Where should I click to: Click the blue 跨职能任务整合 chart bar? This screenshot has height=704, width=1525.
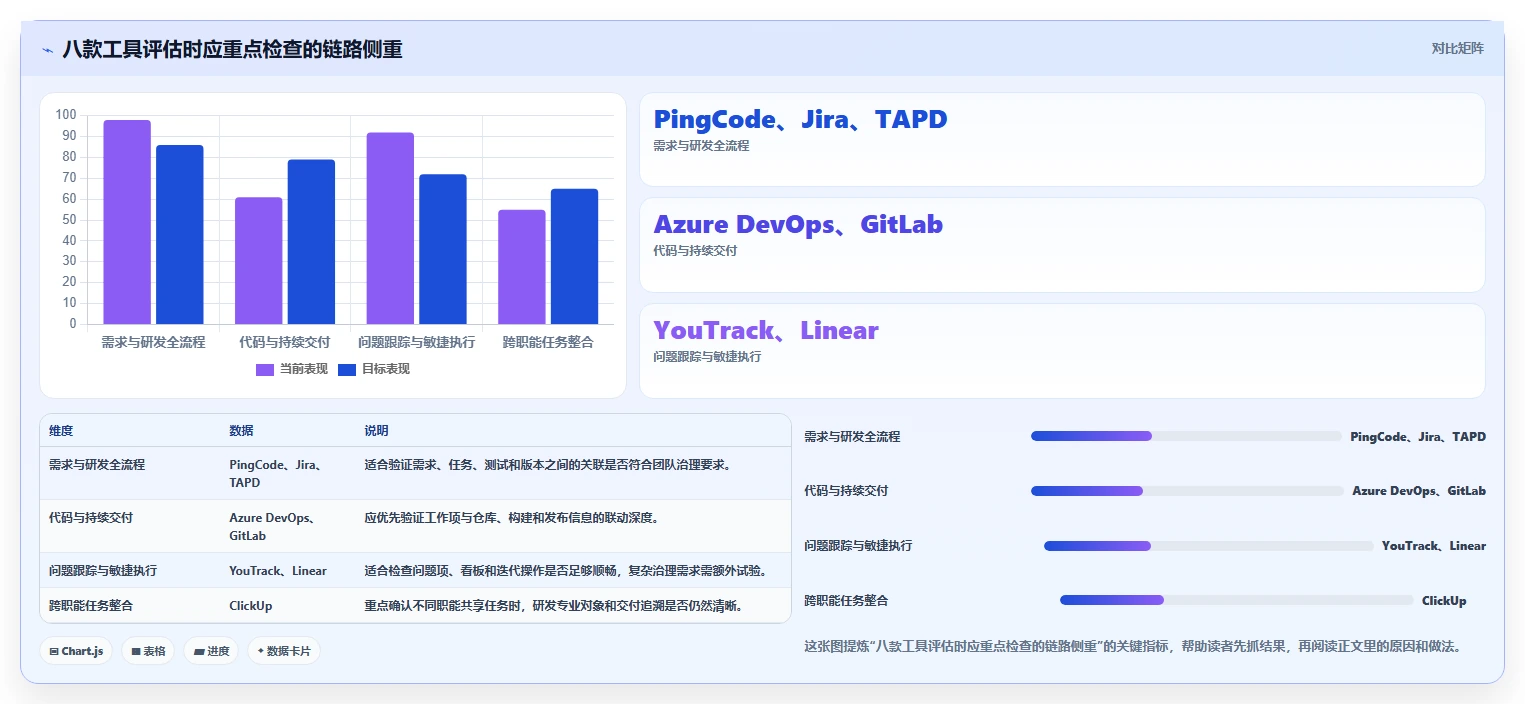[574, 256]
